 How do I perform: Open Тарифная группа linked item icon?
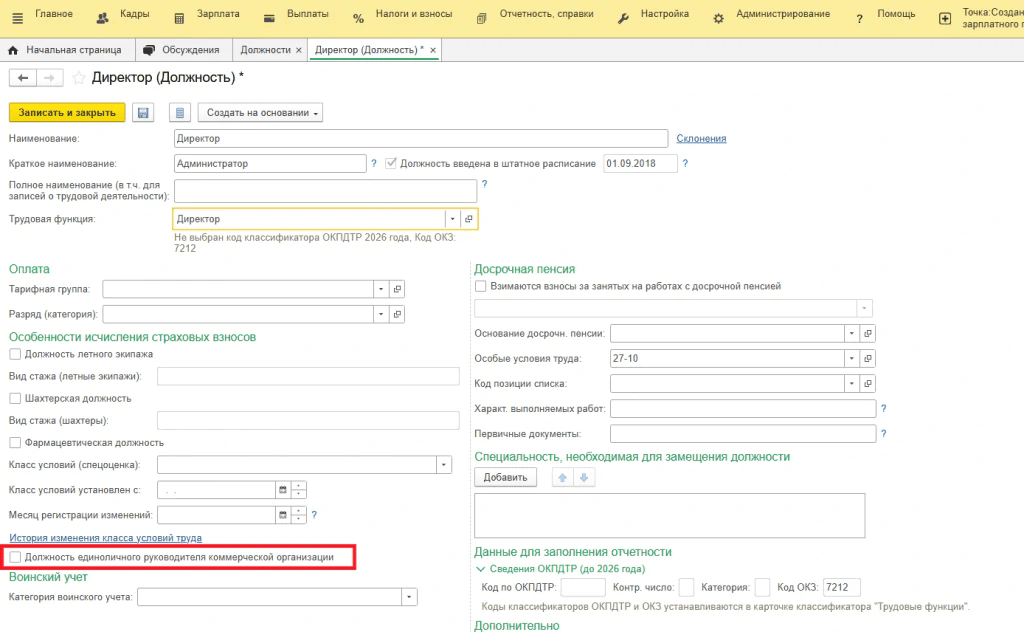pyautogui.click(x=397, y=289)
